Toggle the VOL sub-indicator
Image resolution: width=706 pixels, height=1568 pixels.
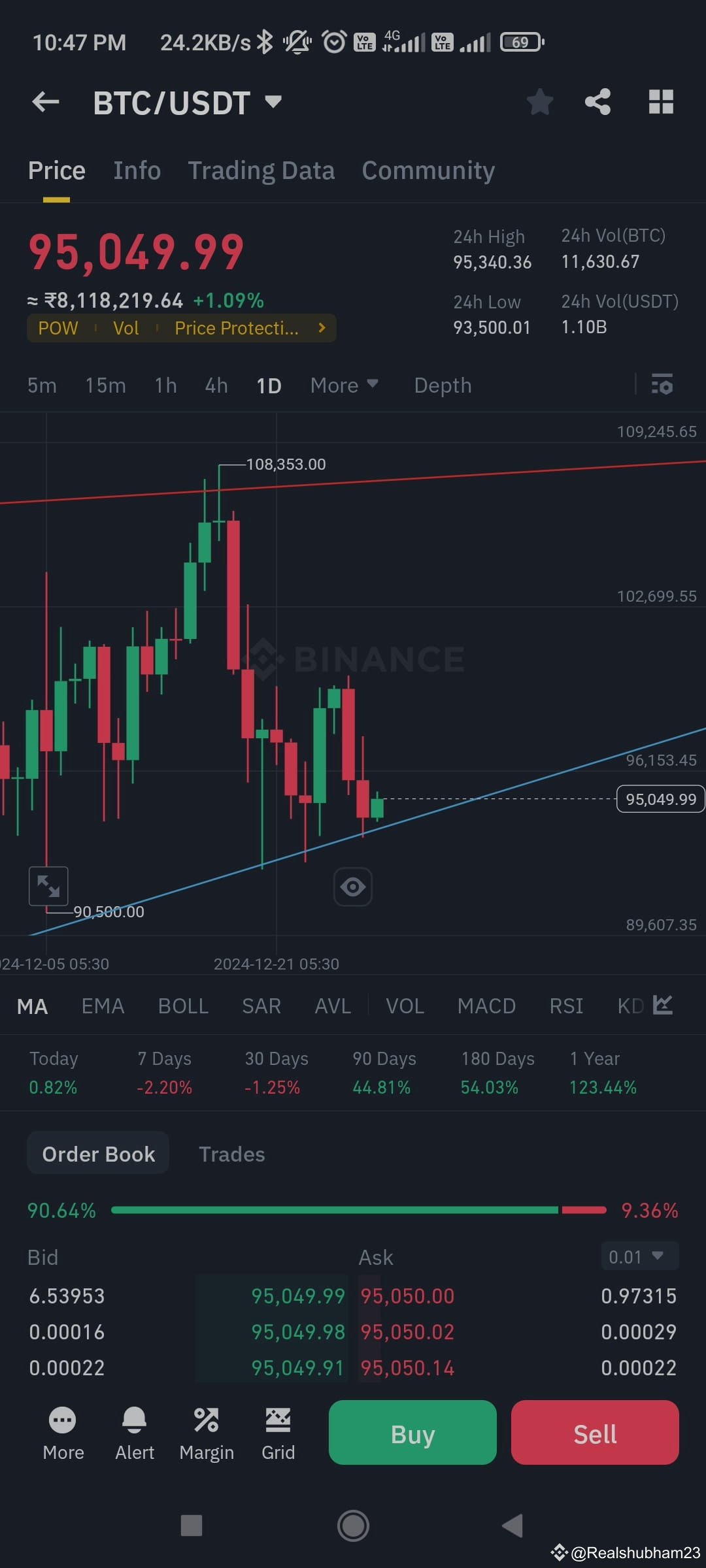(405, 1006)
